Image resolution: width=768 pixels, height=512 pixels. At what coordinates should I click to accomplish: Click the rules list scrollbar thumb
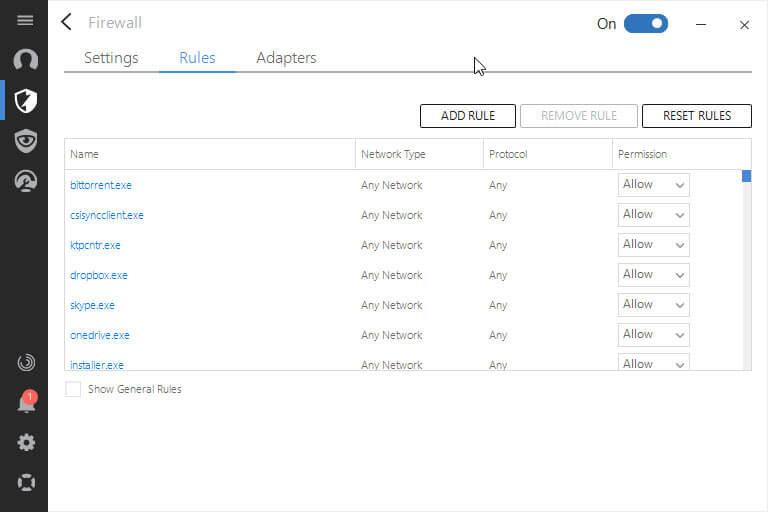pyautogui.click(x=746, y=176)
